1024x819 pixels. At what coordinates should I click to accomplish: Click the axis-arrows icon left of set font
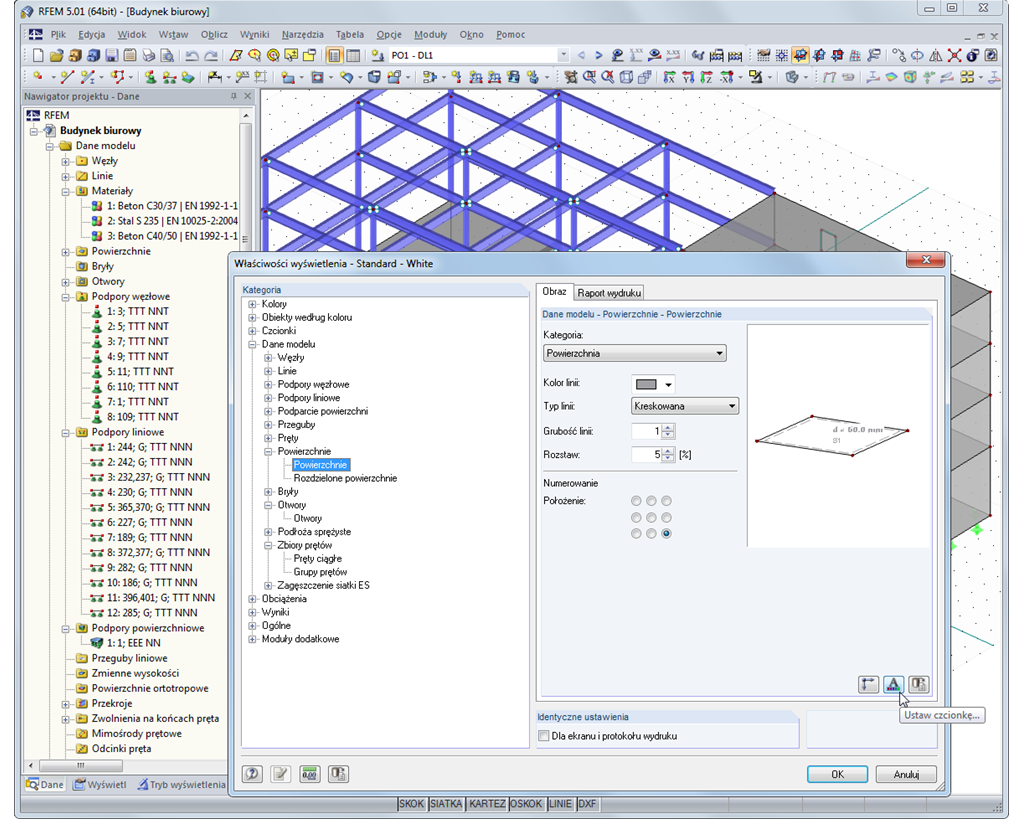point(868,684)
